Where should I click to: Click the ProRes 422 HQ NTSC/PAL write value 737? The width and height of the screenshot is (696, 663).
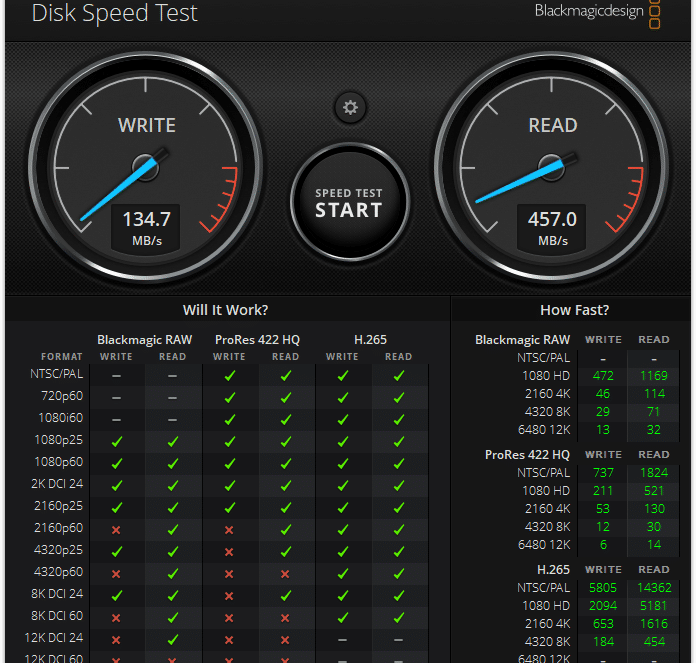pyautogui.click(x=603, y=473)
